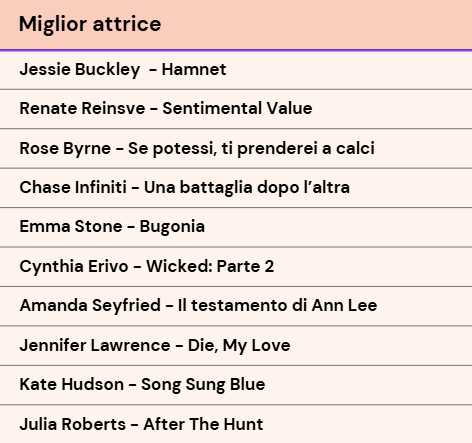The width and height of the screenshot is (472, 443).
Task: Select the Jessie Buckley – Hamnet row
Action: coord(236,70)
